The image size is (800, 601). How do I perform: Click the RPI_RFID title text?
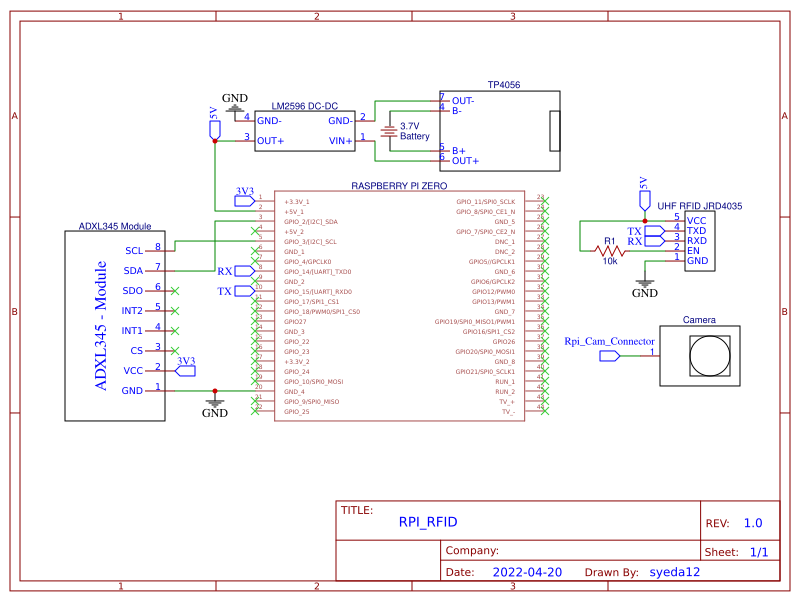428,522
